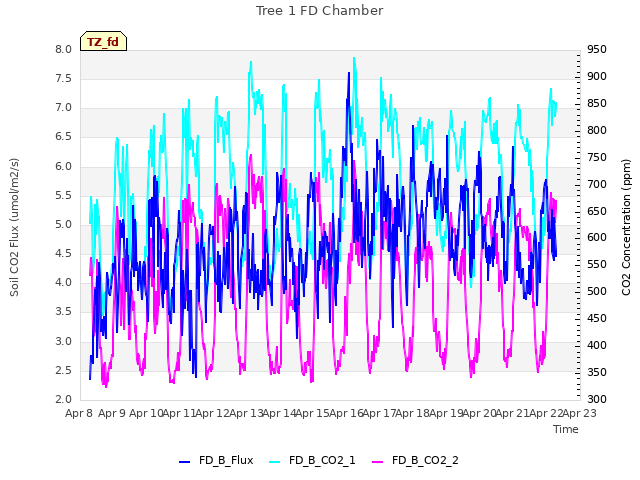Click the magenta FD_B_CO2_2 legend swatch

(x=378, y=462)
